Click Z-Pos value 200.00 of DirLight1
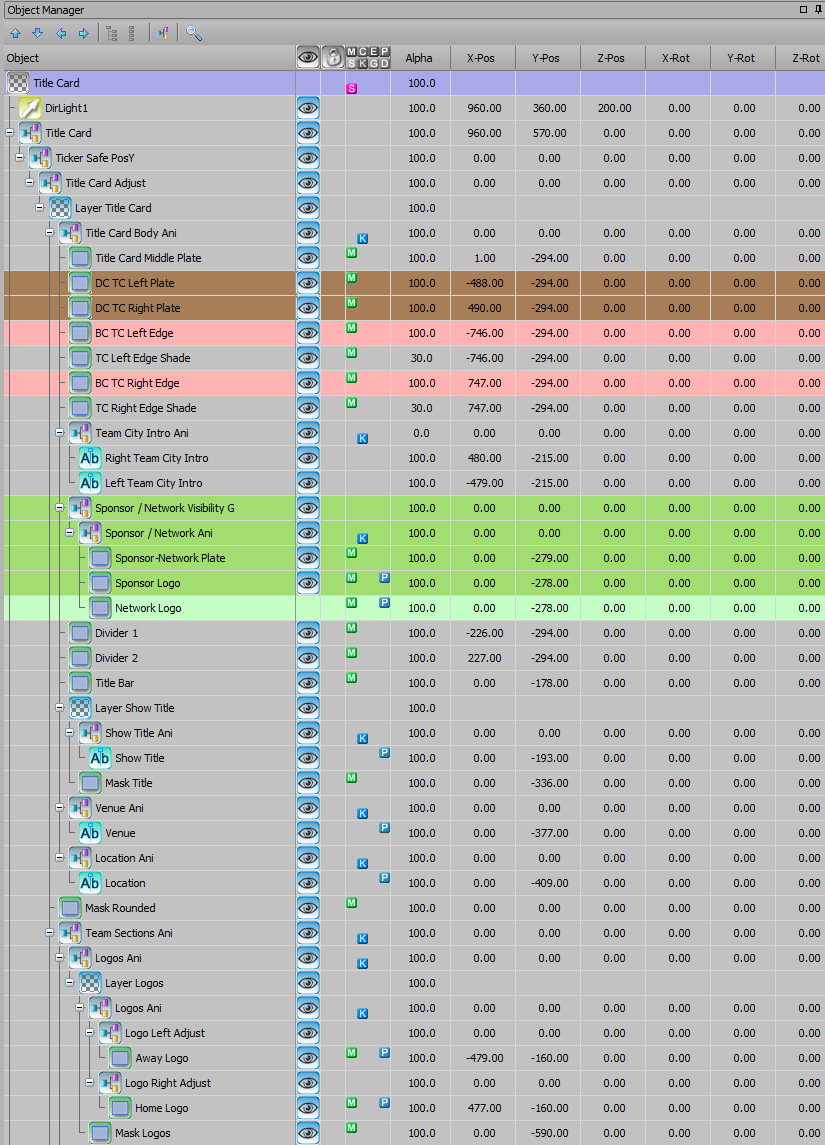The width and height of the screenshot is (825, 1145). click(615, 108)
